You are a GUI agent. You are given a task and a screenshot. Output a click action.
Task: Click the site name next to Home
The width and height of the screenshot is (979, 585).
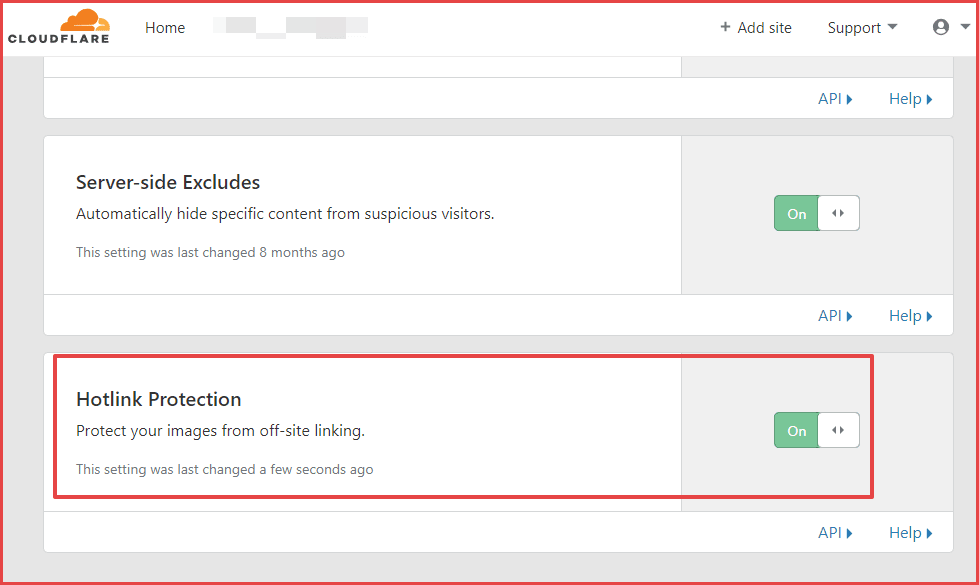coord(290,27)
